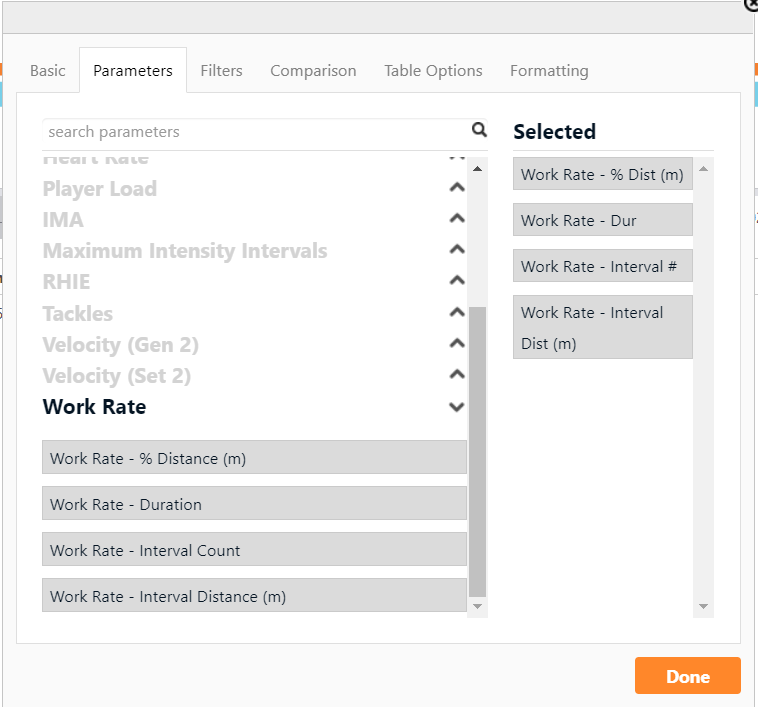
Task: Expand the IMA section chevron
Action: coord(457,218)
